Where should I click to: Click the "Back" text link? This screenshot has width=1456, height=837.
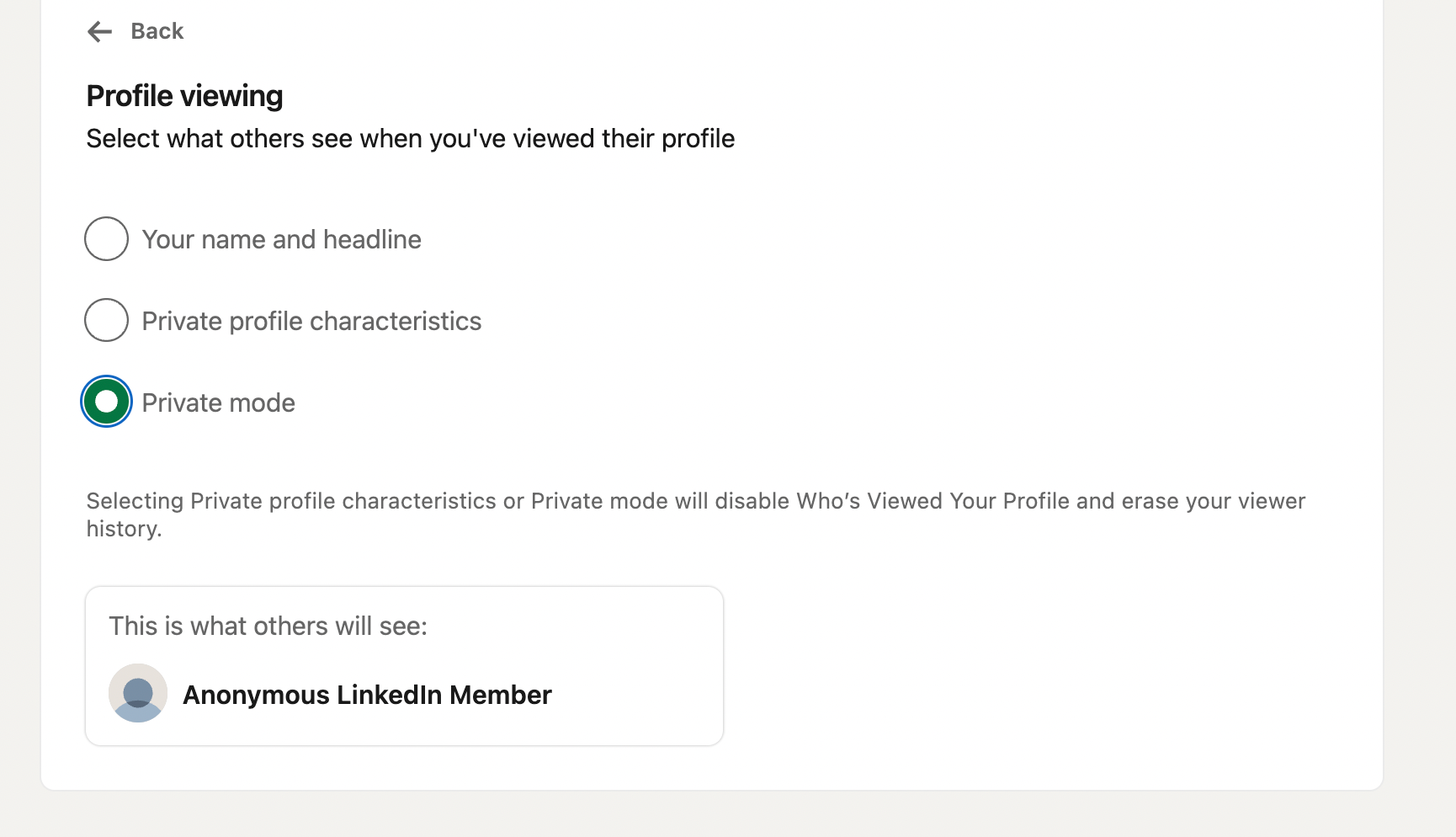click(x=157, y=31)
